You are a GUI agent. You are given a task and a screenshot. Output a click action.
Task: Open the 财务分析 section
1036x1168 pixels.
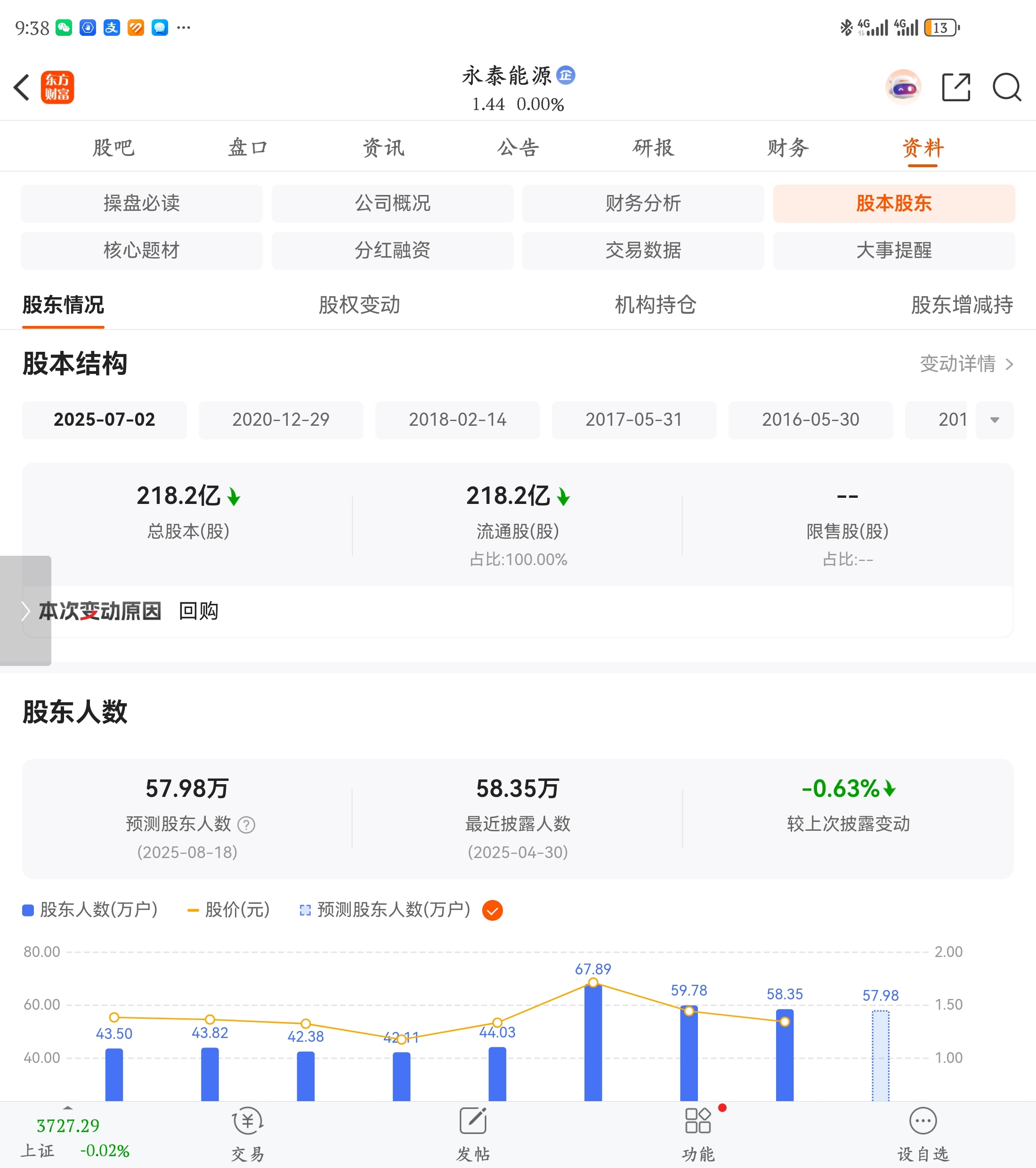[643, 203]
